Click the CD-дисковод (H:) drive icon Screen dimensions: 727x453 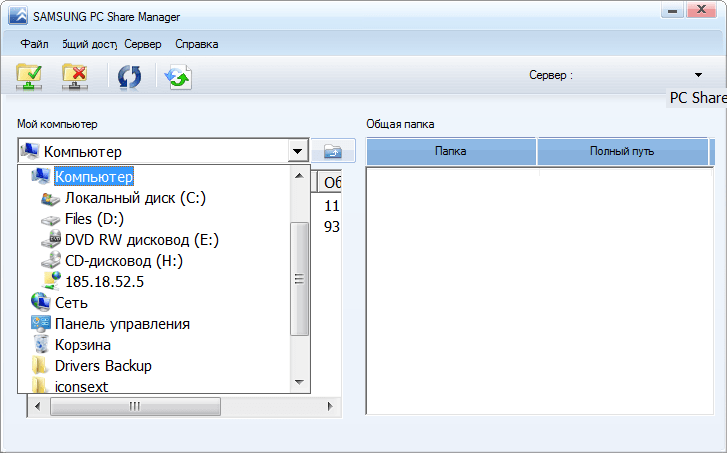[51, 260]
